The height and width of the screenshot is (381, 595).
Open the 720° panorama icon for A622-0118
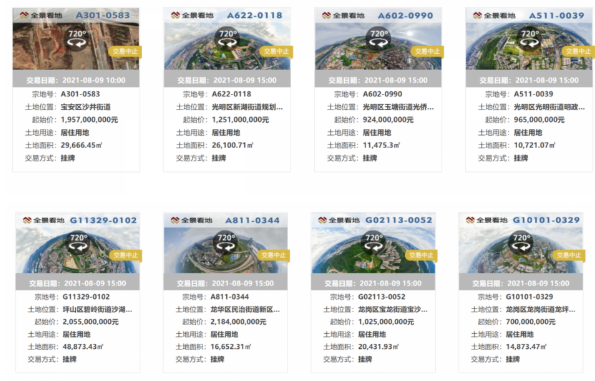(228, 38)
